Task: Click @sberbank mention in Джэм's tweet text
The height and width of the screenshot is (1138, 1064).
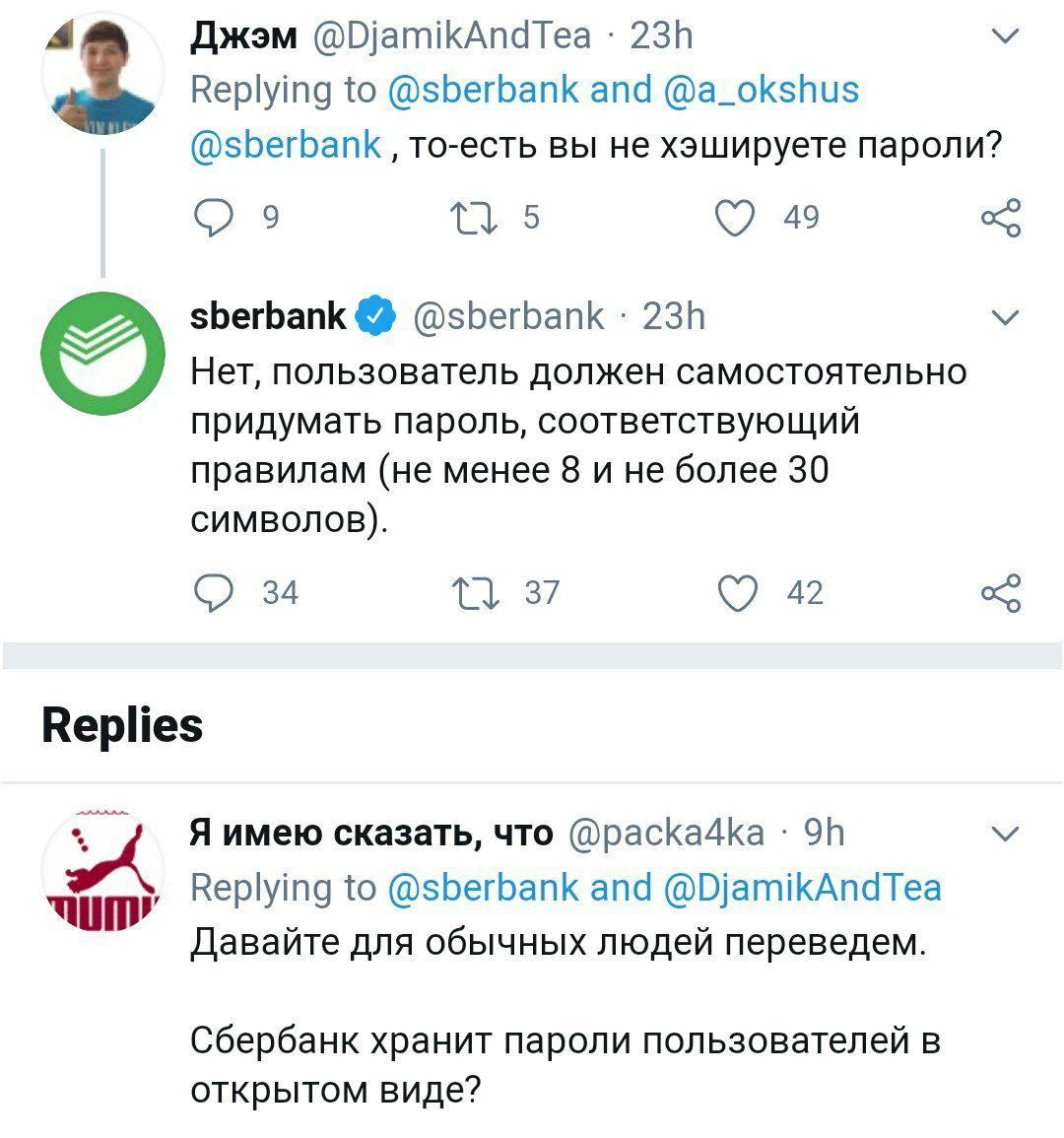Action: (x=286, y=145)
